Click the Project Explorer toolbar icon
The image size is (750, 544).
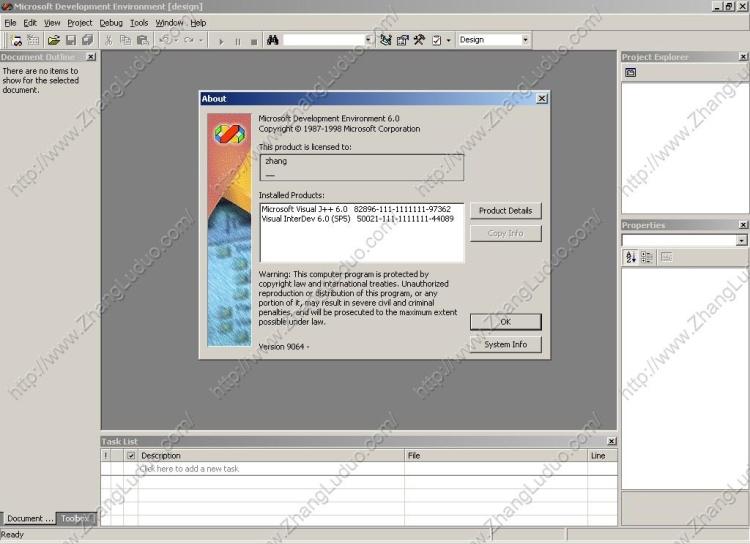[386, 40]
